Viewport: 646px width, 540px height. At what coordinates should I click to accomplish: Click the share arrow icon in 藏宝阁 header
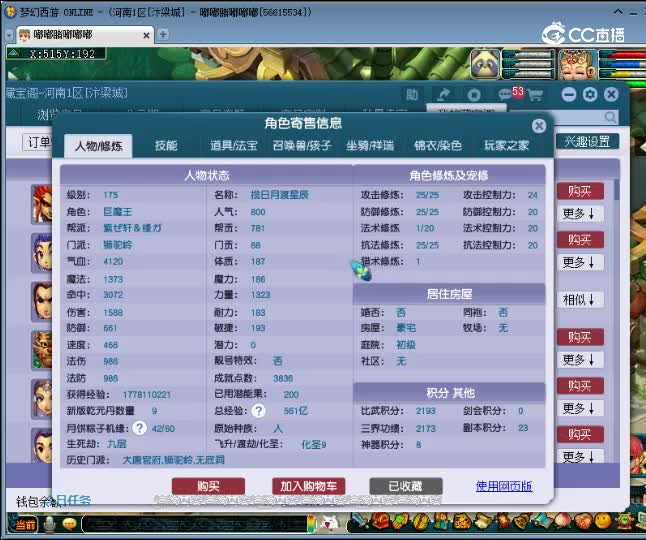point(443,95)
